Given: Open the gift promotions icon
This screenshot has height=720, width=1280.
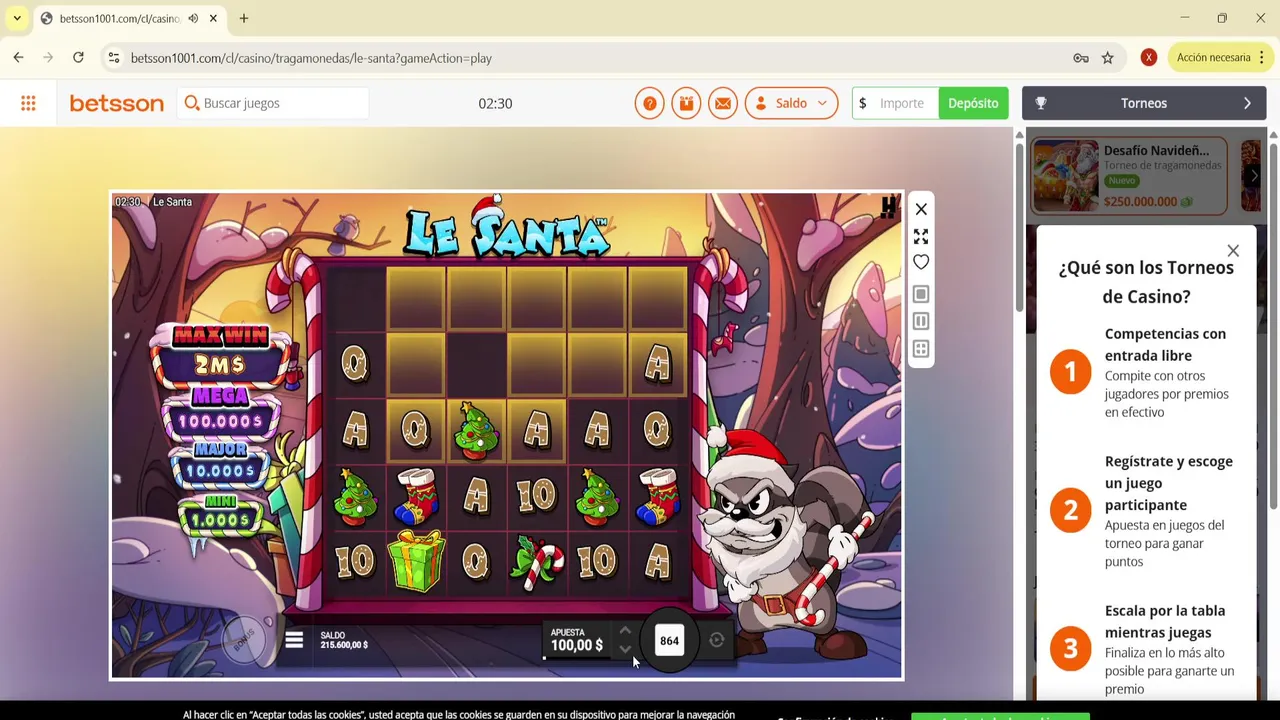Looking at the screenshot, I should (686, 103).
